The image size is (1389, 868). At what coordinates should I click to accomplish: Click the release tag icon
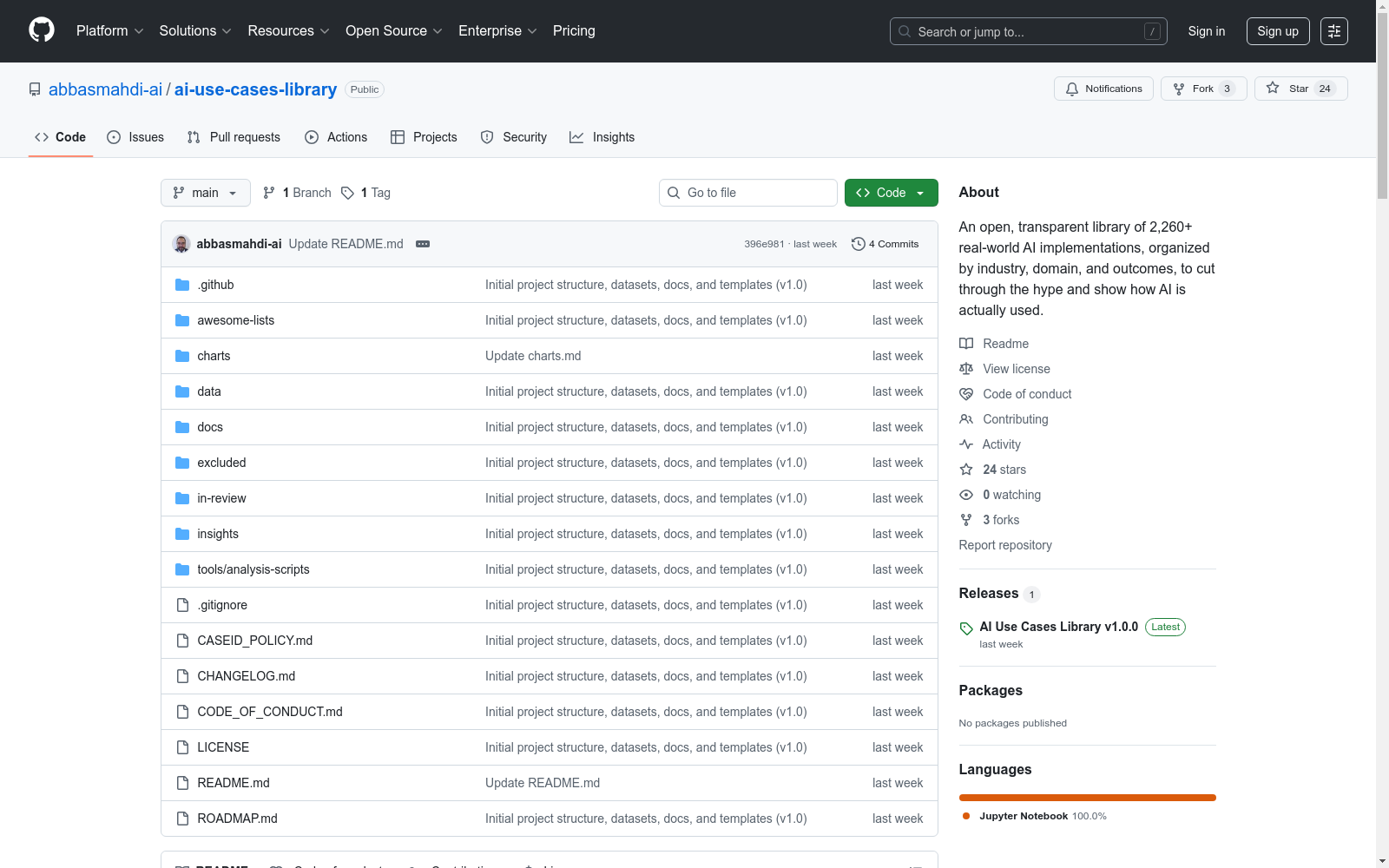(x=966, y=628)
